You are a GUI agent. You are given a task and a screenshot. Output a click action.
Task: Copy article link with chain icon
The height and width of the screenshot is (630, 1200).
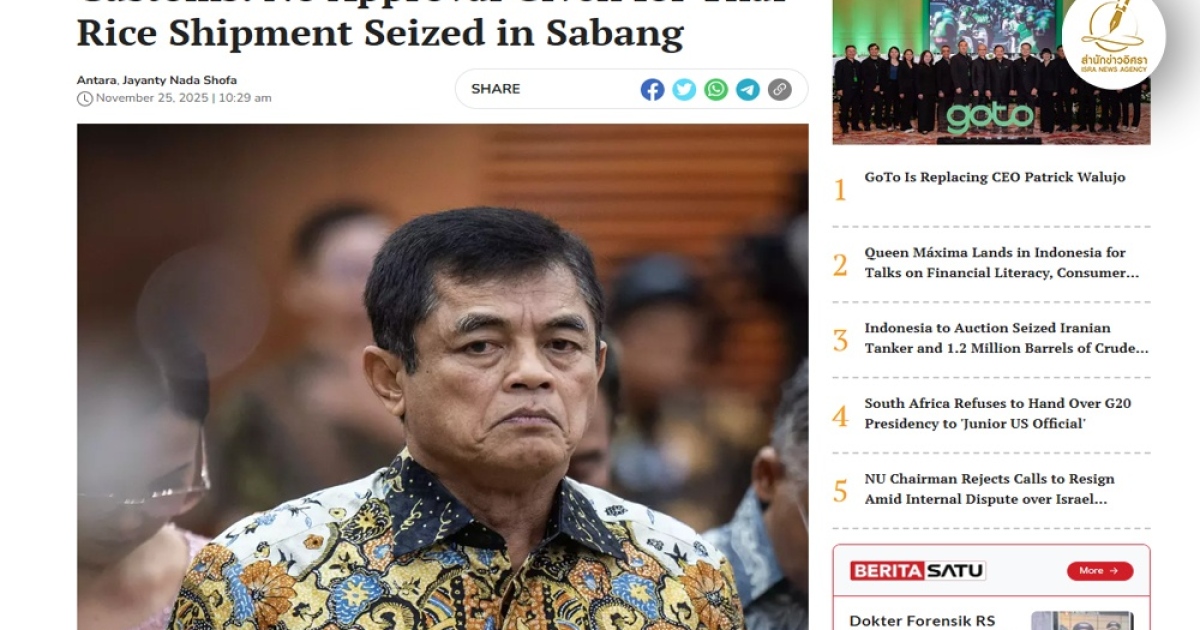pyautogui.click(x=780, y=89)
